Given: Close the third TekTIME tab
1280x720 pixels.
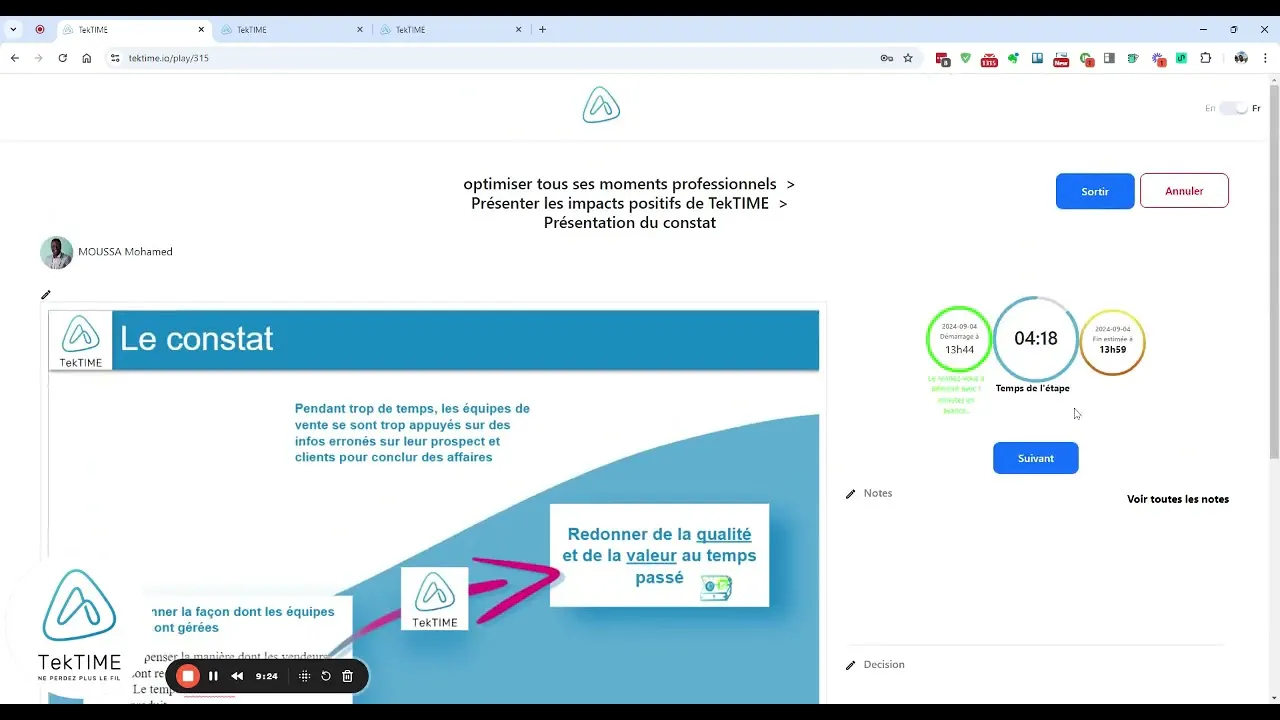Looking at the screenshot, I should (x=519, y=30).
